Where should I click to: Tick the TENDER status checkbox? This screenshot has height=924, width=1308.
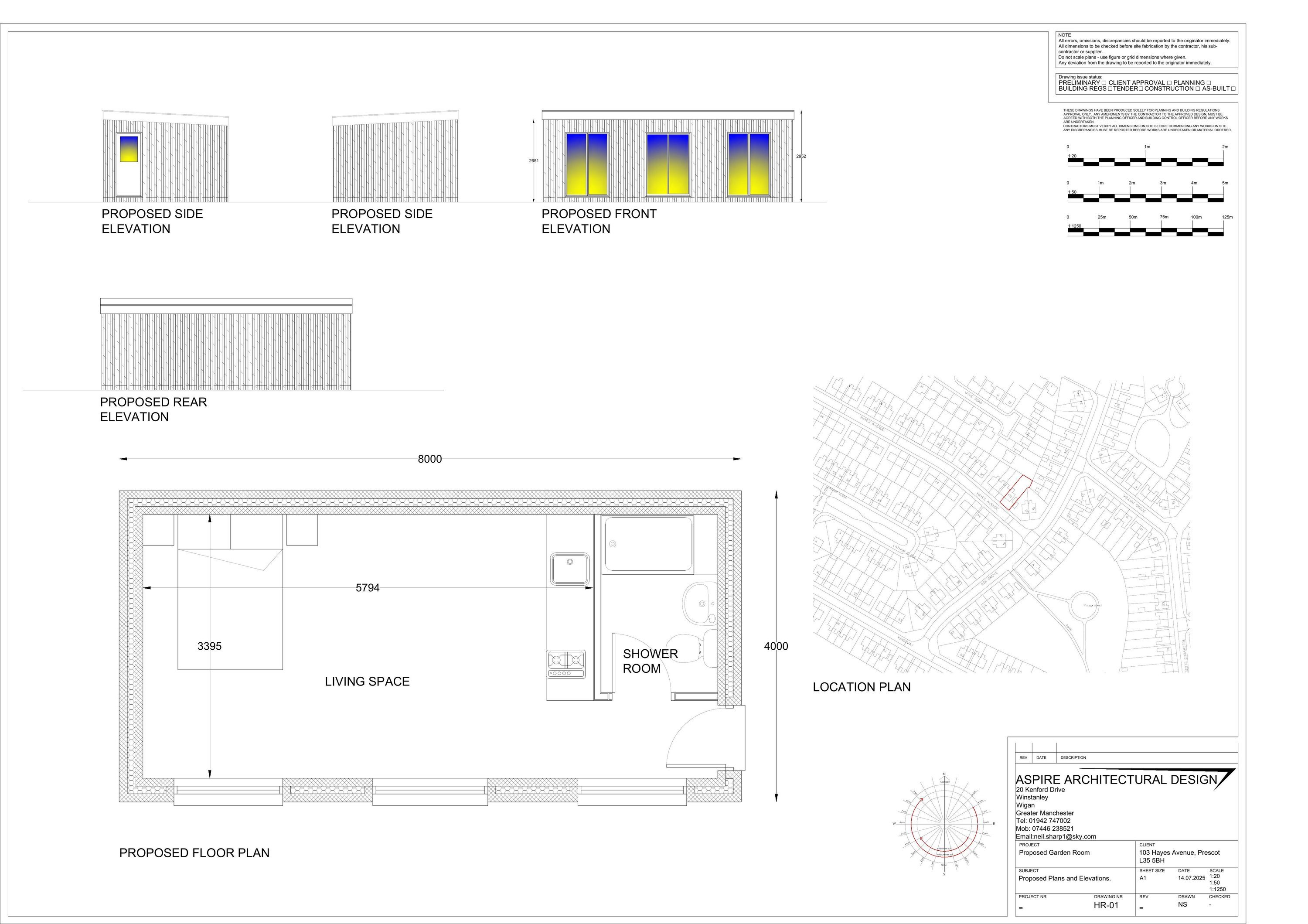tap(1141, 89)
